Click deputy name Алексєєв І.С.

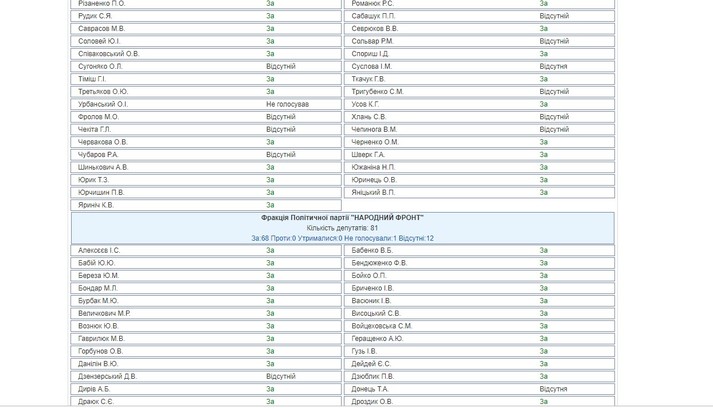(99, 251)
